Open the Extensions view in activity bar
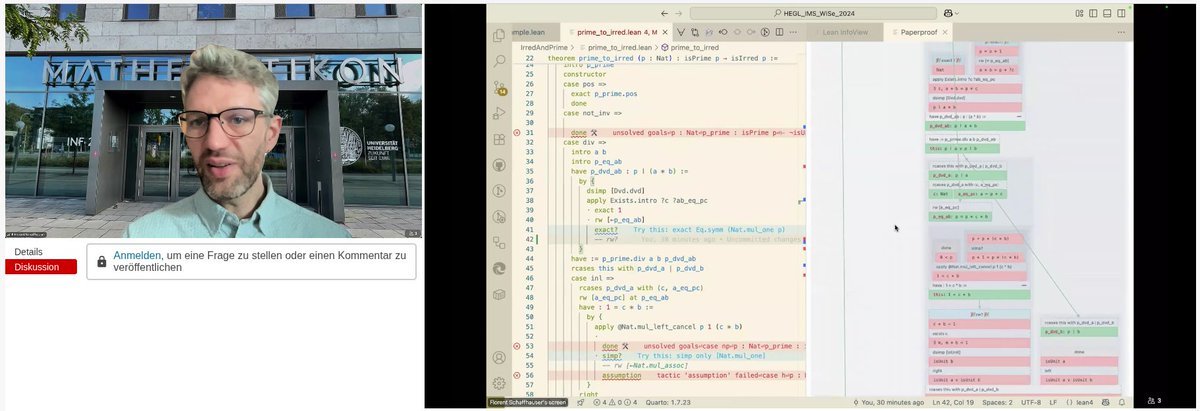This screenshot has width=1200, height=411. point(499,139)
